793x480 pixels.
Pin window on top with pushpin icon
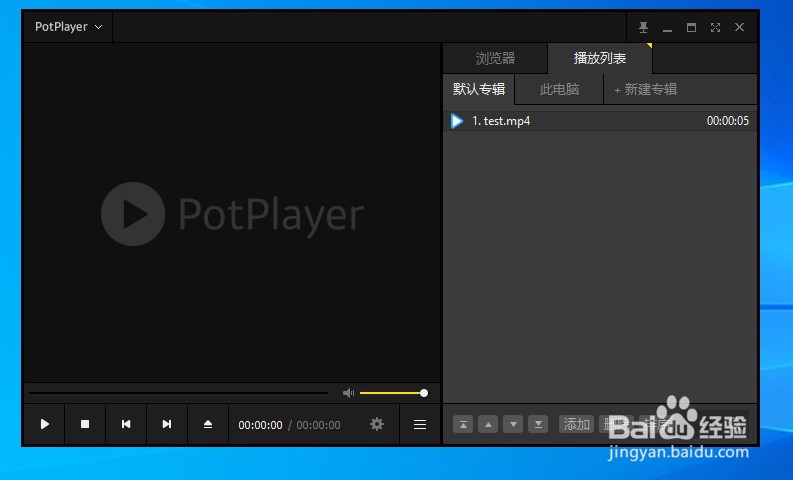[x=643, y=27]
